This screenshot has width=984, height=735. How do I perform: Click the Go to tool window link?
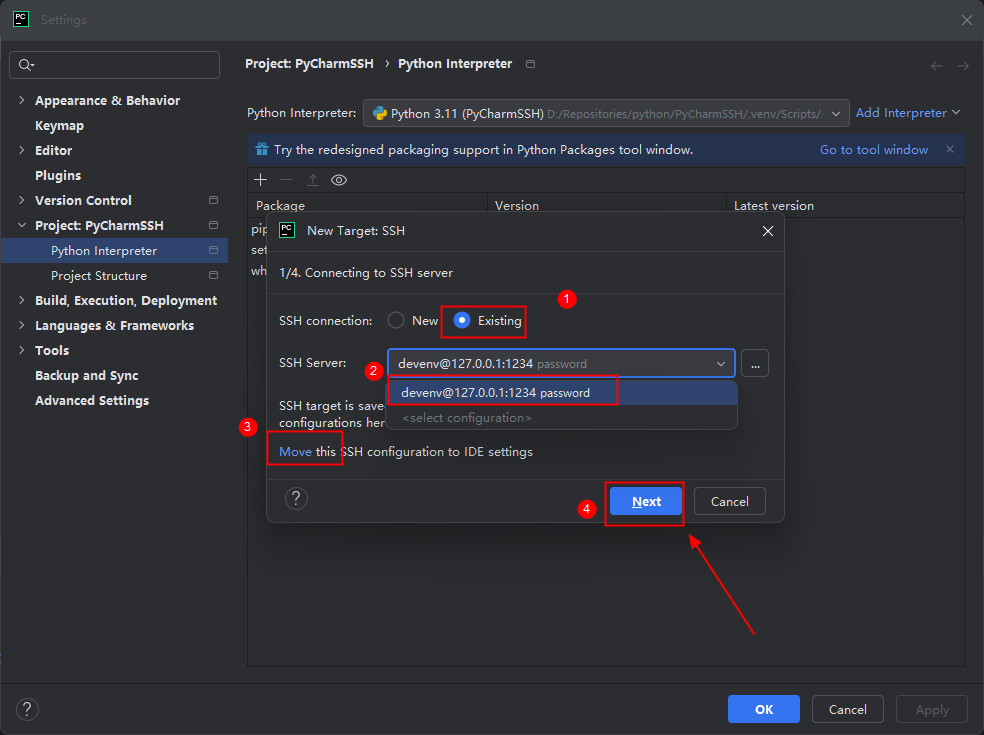tap(874, 149)
